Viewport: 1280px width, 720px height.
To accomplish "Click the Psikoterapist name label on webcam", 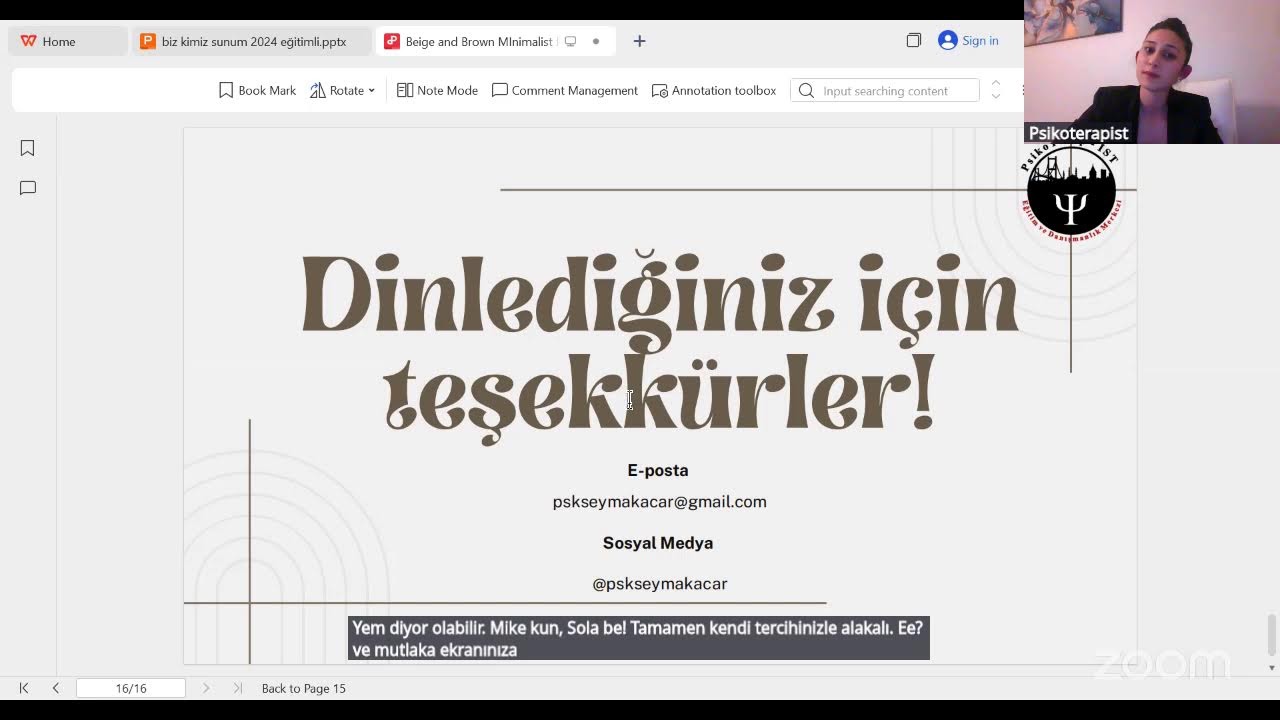I will coord(1078,133).
